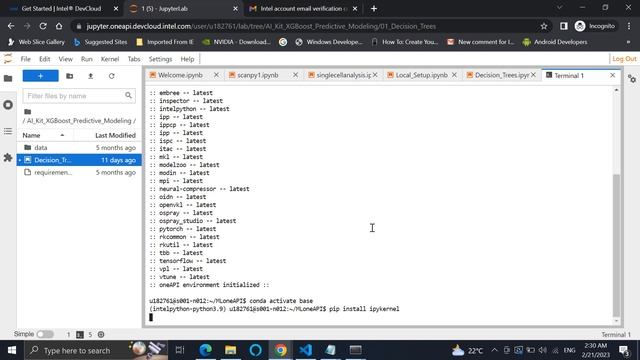This screenshot has height=360, width=640.
Task: Open Visual Studio Code from taskbar
Action: point(305,350)
